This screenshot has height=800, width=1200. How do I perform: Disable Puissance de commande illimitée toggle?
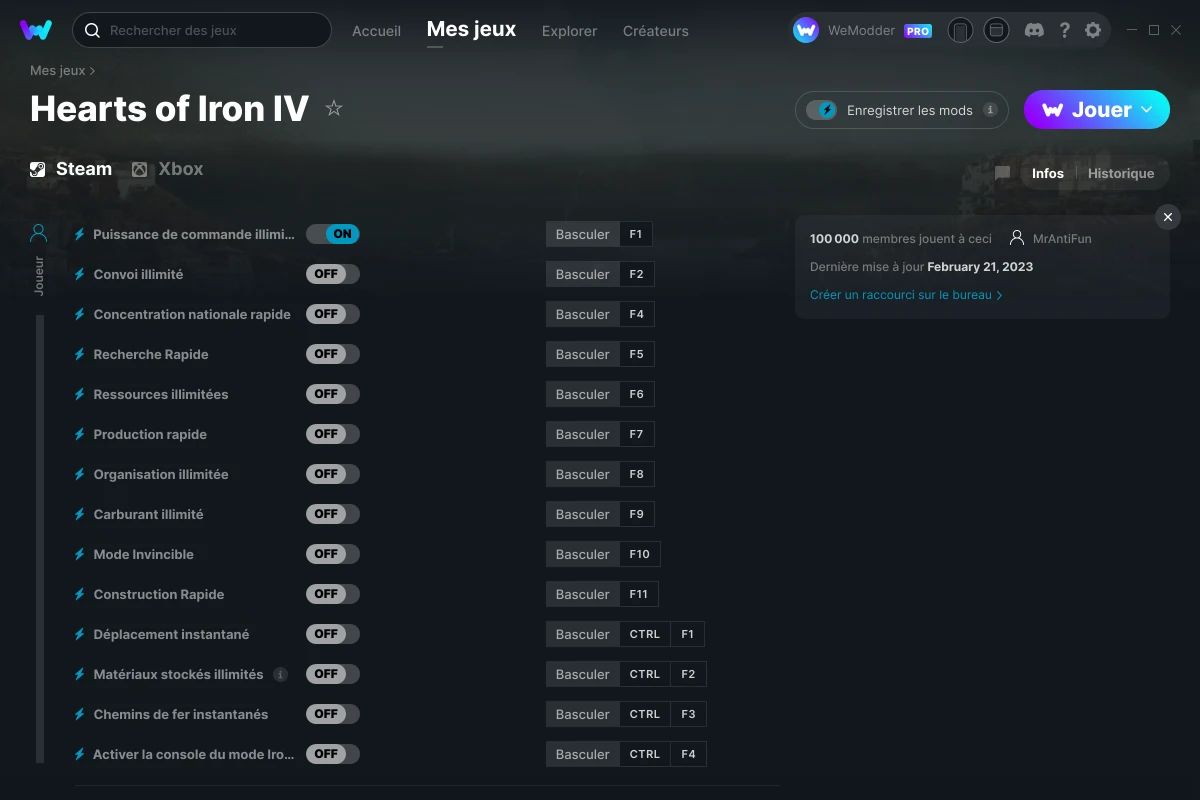coord(332,234)
